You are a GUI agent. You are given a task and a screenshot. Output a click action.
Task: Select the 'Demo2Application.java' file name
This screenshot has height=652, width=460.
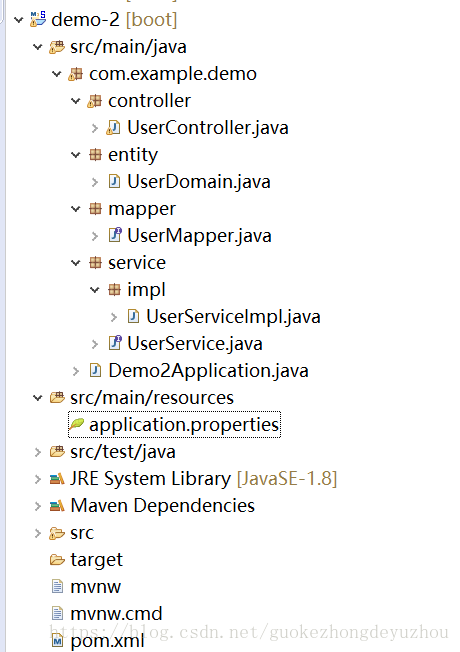[208, 370]
